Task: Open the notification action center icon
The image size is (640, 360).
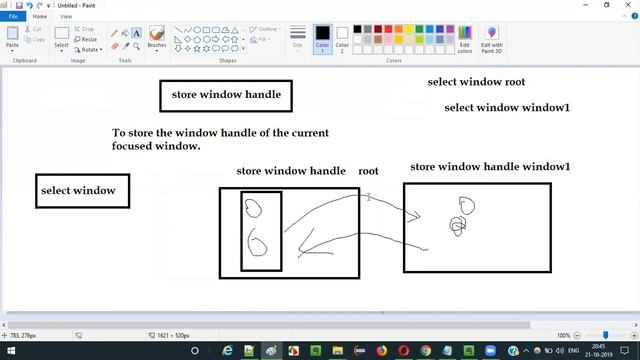Action: point(624,351)
